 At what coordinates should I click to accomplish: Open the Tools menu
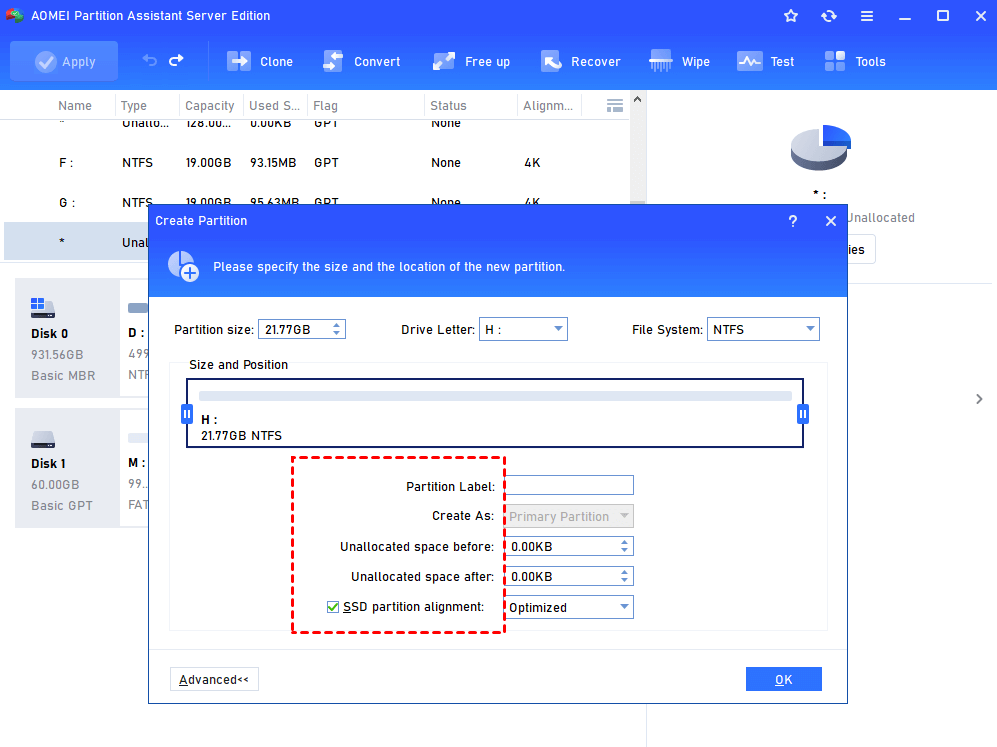point(855,62)
